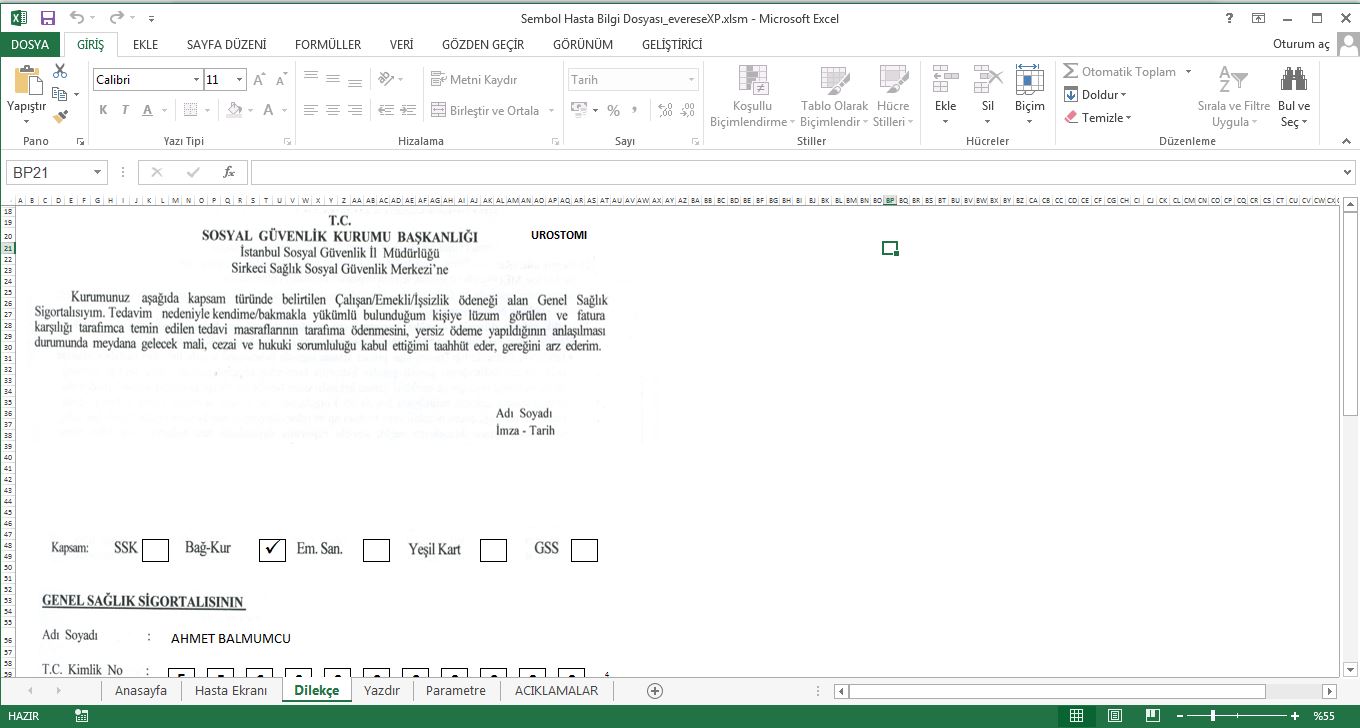Image resolution: width=1360 pixels, height=728 pixels.
Task: Open the font name Calibri dropdown
Action: [x=196, y=79]
